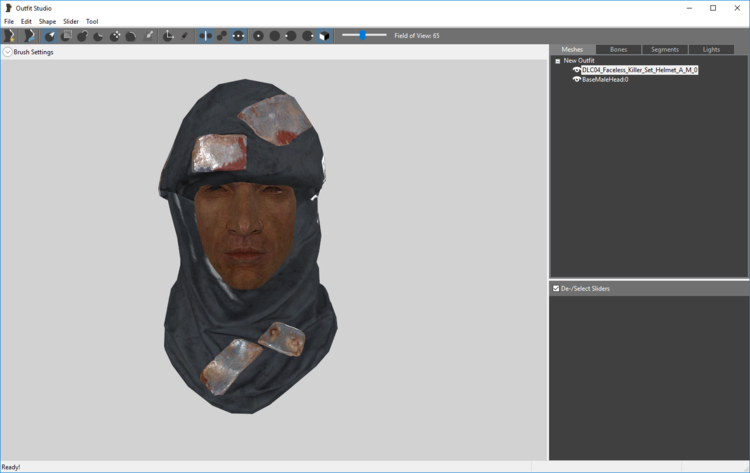The width and height of the screenshot is (750, 473).
Task: Select the Inflate brush tool
Action: coord(82,35)
